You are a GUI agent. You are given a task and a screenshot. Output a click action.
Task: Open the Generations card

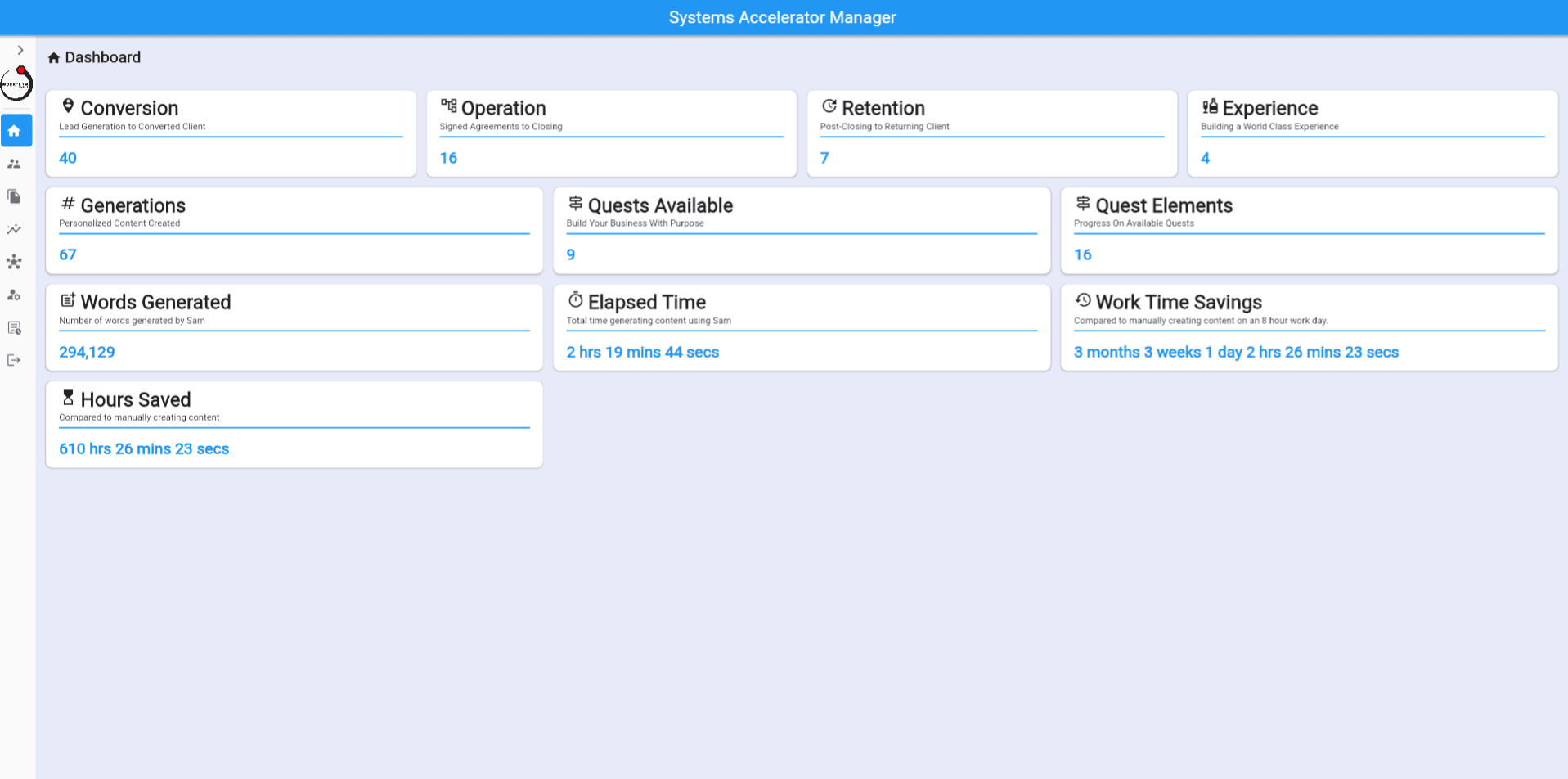coord(294,230)
